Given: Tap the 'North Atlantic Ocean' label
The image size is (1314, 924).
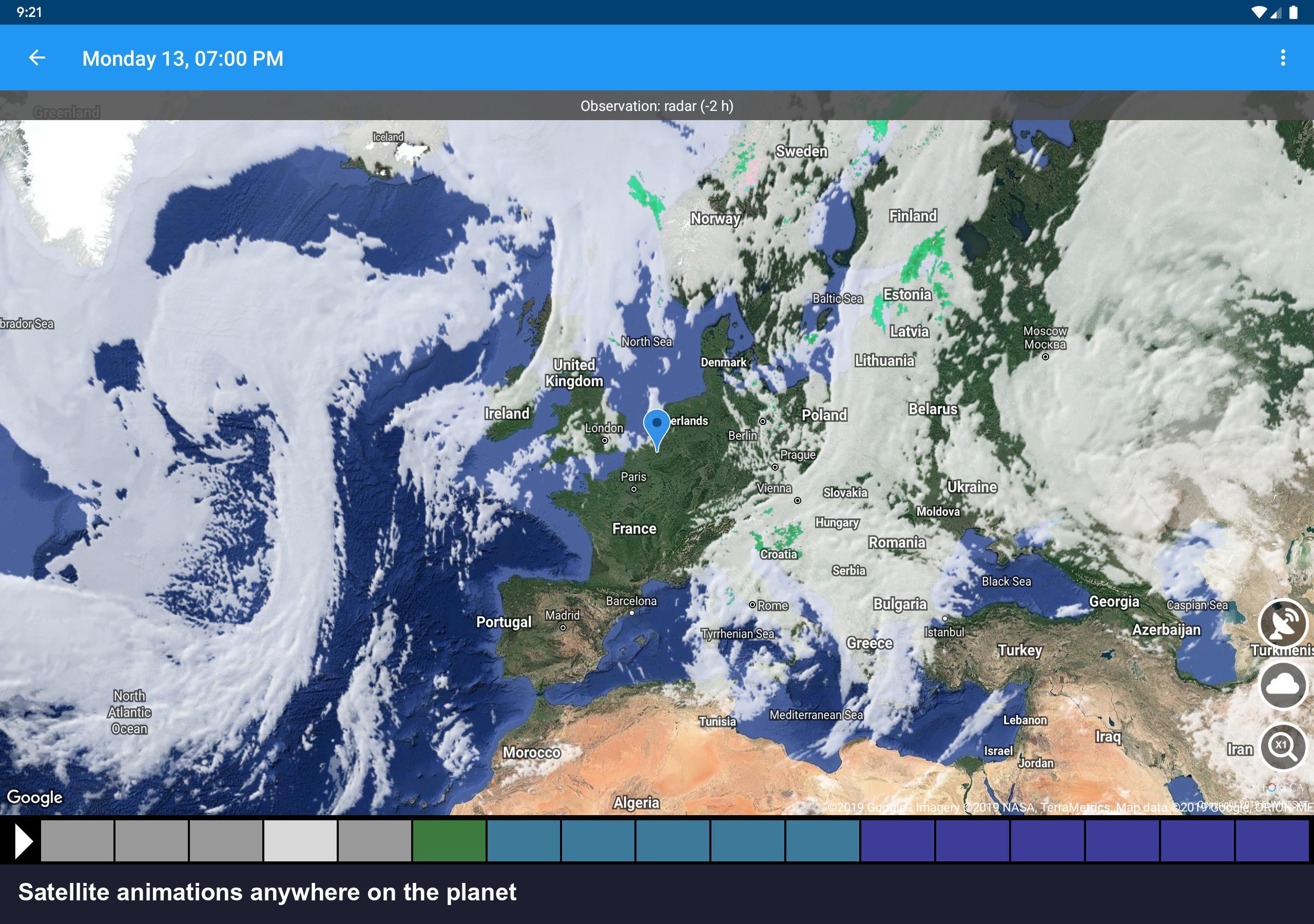Looking at the screenshot, I should (x=129, y=713).
